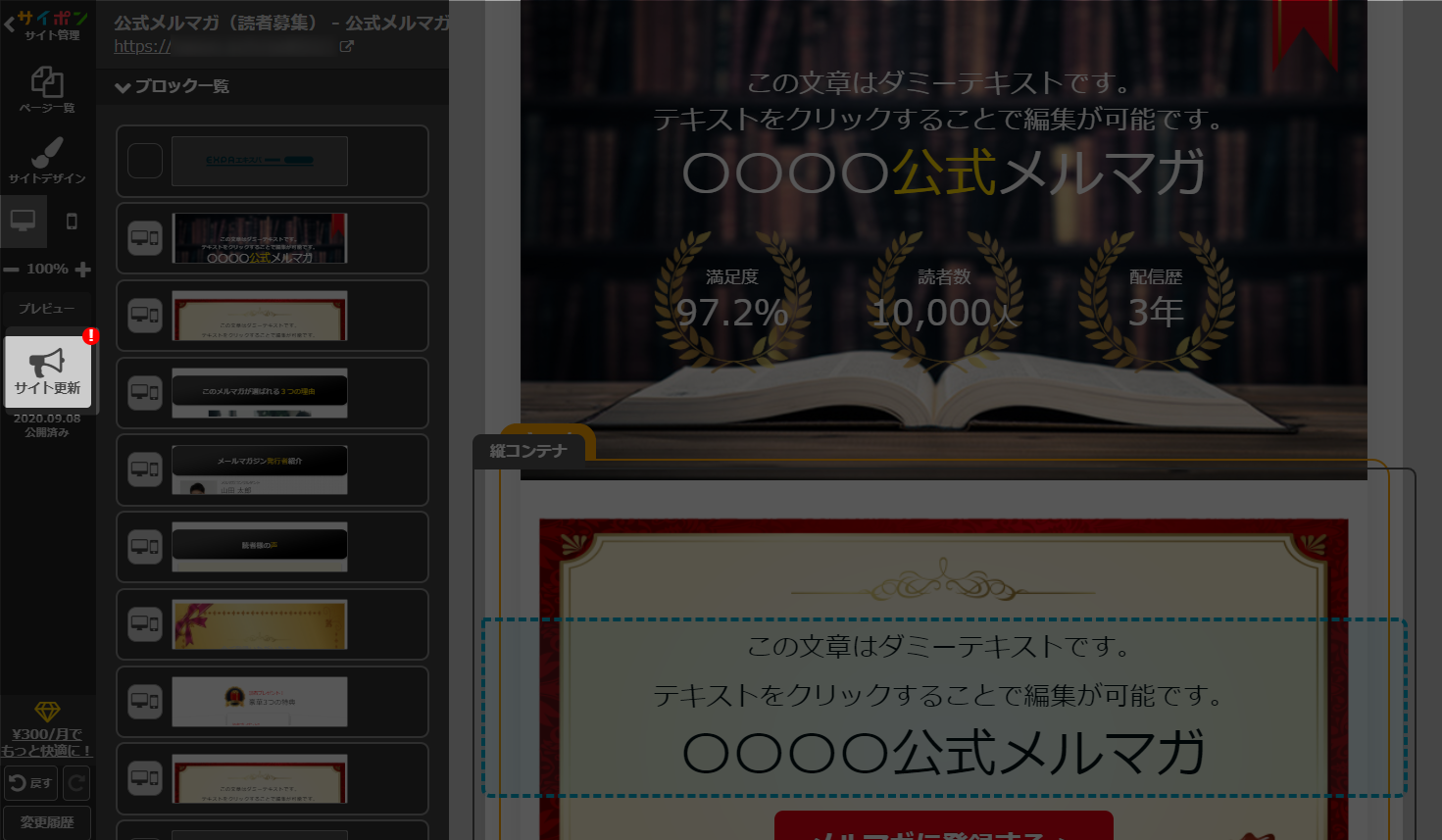
Task: Click the hero dummy text この文章はダミーテキストです
Action: pos(938,83)
